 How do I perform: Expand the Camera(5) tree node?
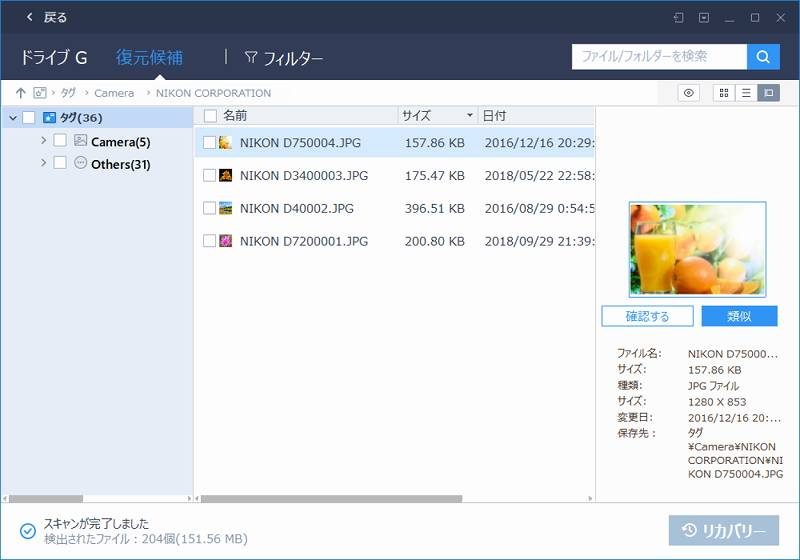[x=43, y=141]
